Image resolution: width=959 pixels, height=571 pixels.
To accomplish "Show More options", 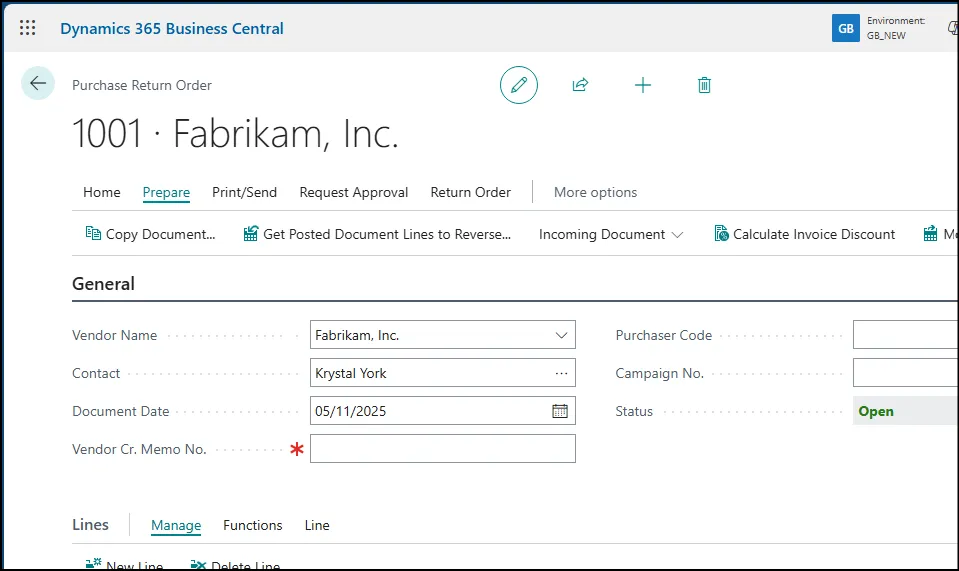I will pos(595,193).
